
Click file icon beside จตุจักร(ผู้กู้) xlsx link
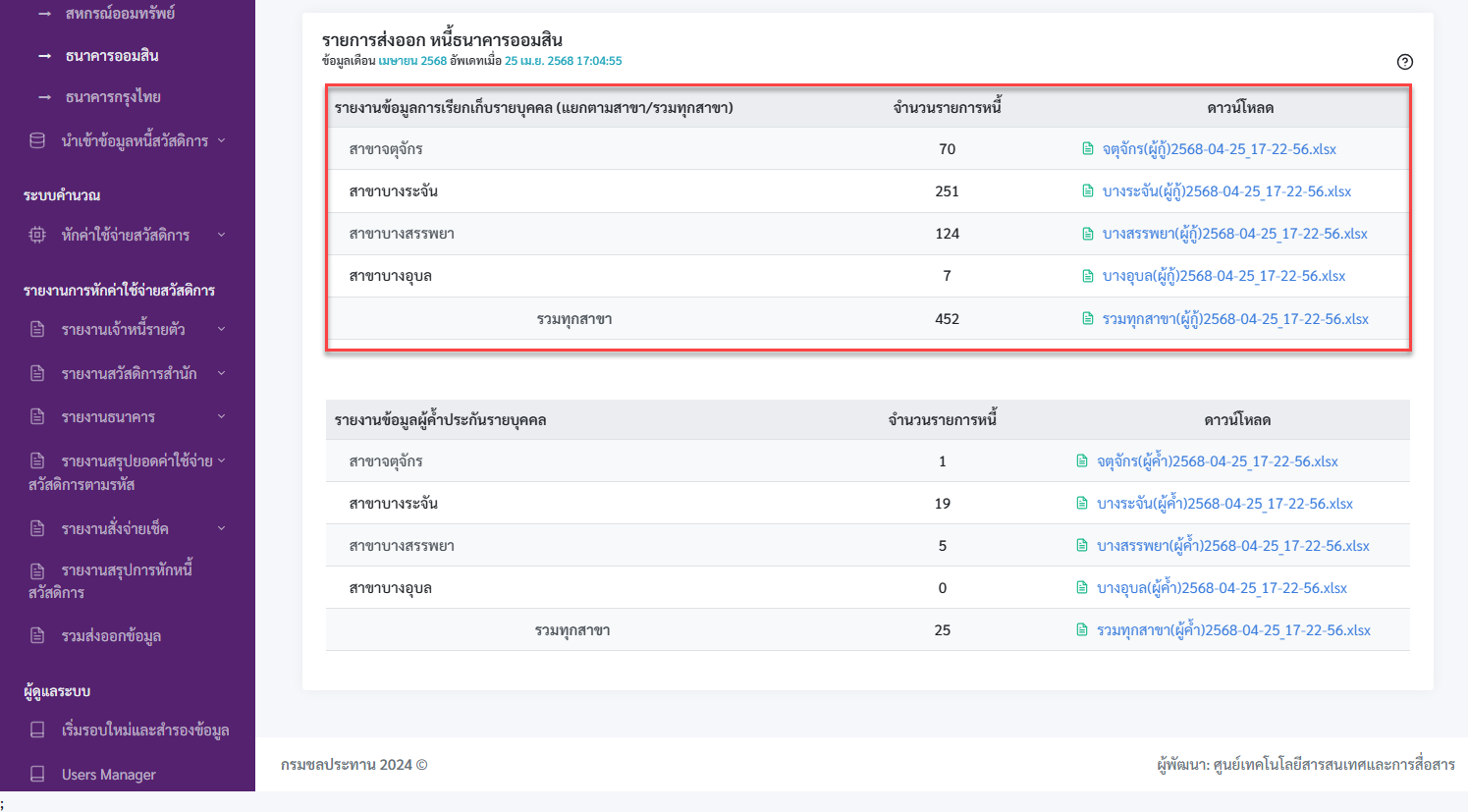click(x=1088, y=149)
